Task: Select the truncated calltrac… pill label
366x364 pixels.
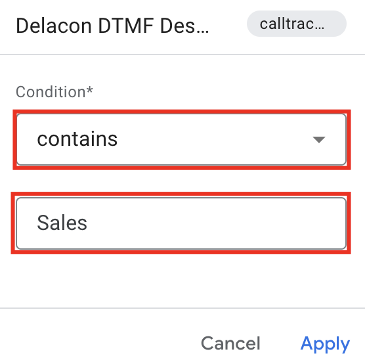Action: pos(292,24)
